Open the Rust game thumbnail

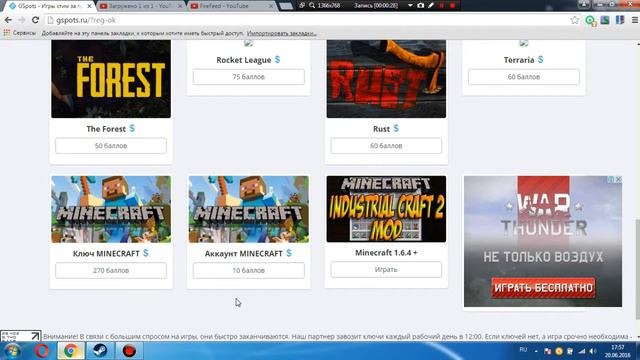tap(386, 79)
